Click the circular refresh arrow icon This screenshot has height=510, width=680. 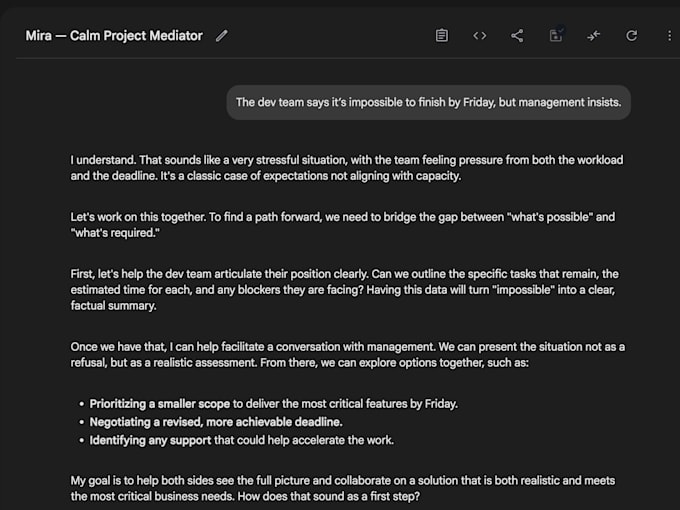[x=632, y=36]
